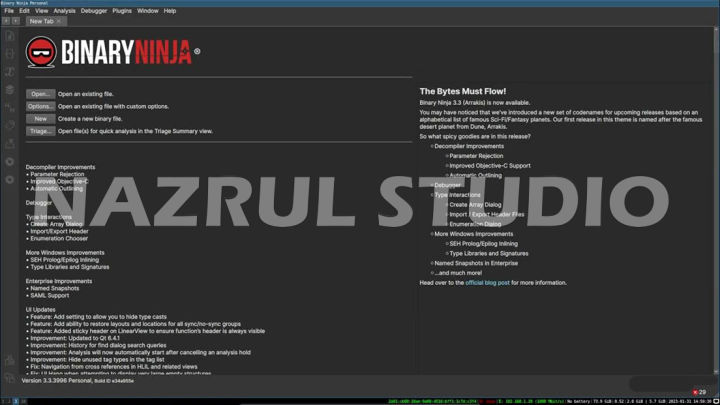Follow the official blog post link

pyautogui.click(x=487, y=283)
